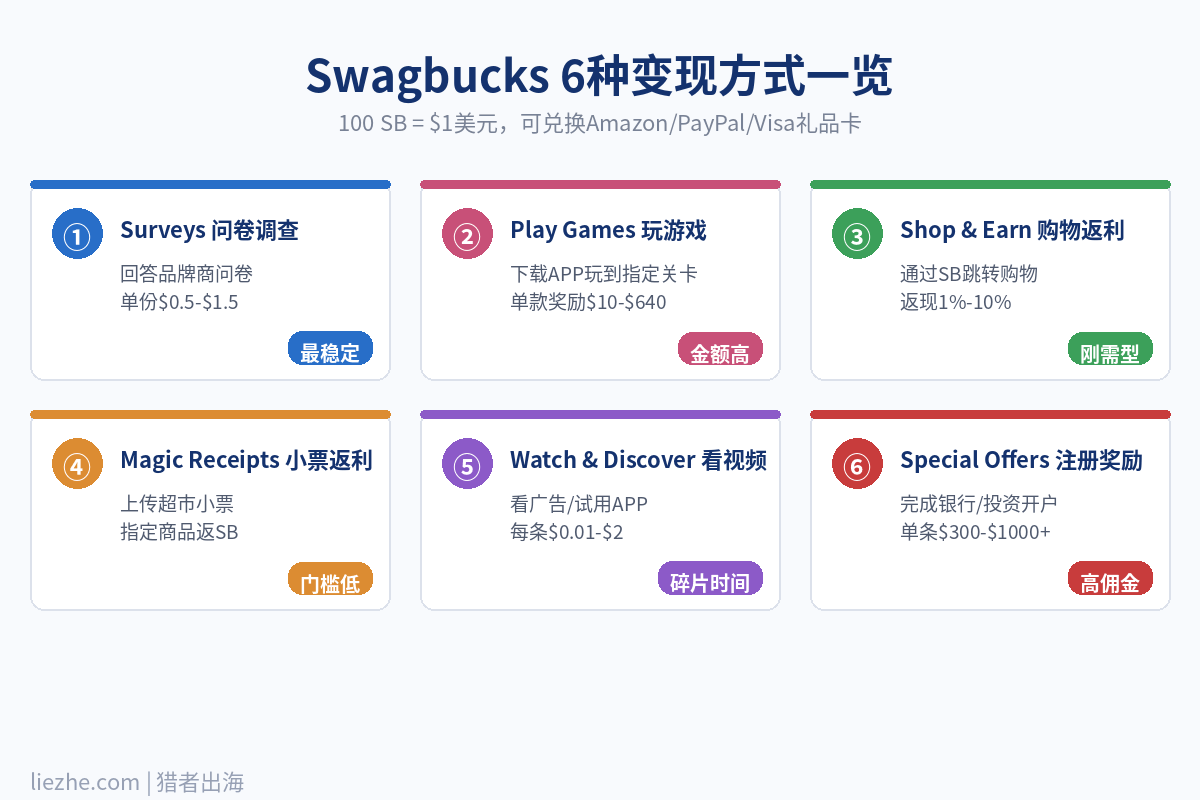The image size is (1200, 800).
Task: Select the Magic Receipts 小票返利 heading
Action: [x=246, y=460]
